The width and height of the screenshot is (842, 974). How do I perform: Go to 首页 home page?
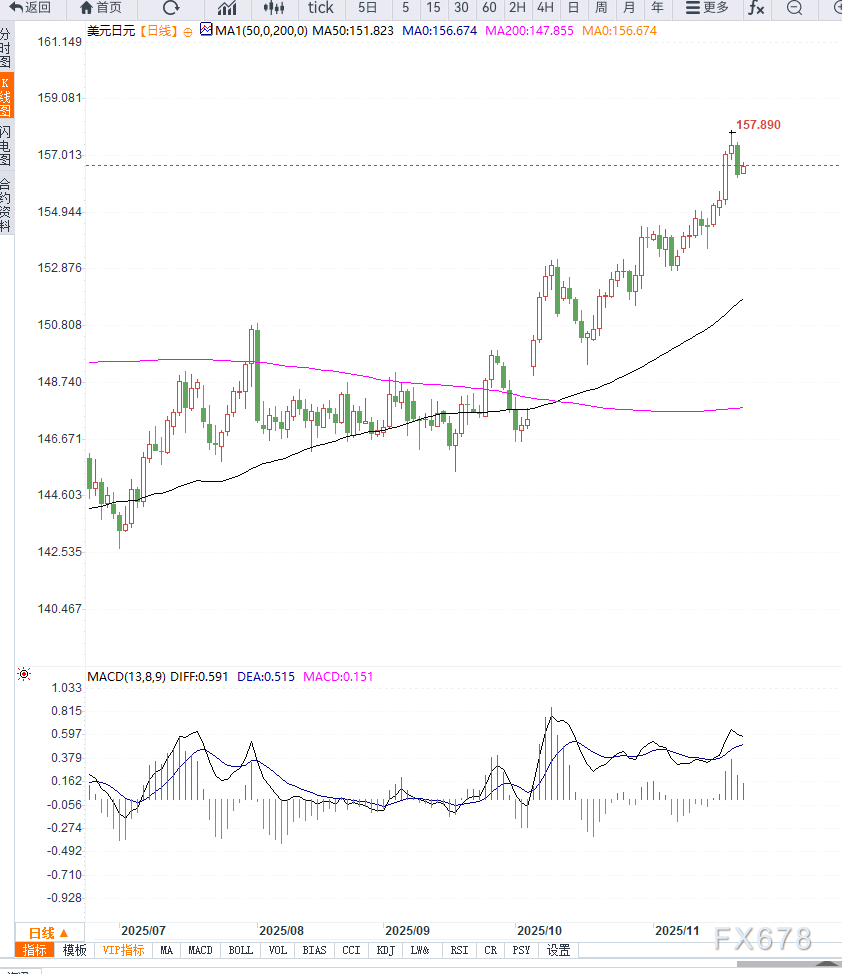[101, 8]
